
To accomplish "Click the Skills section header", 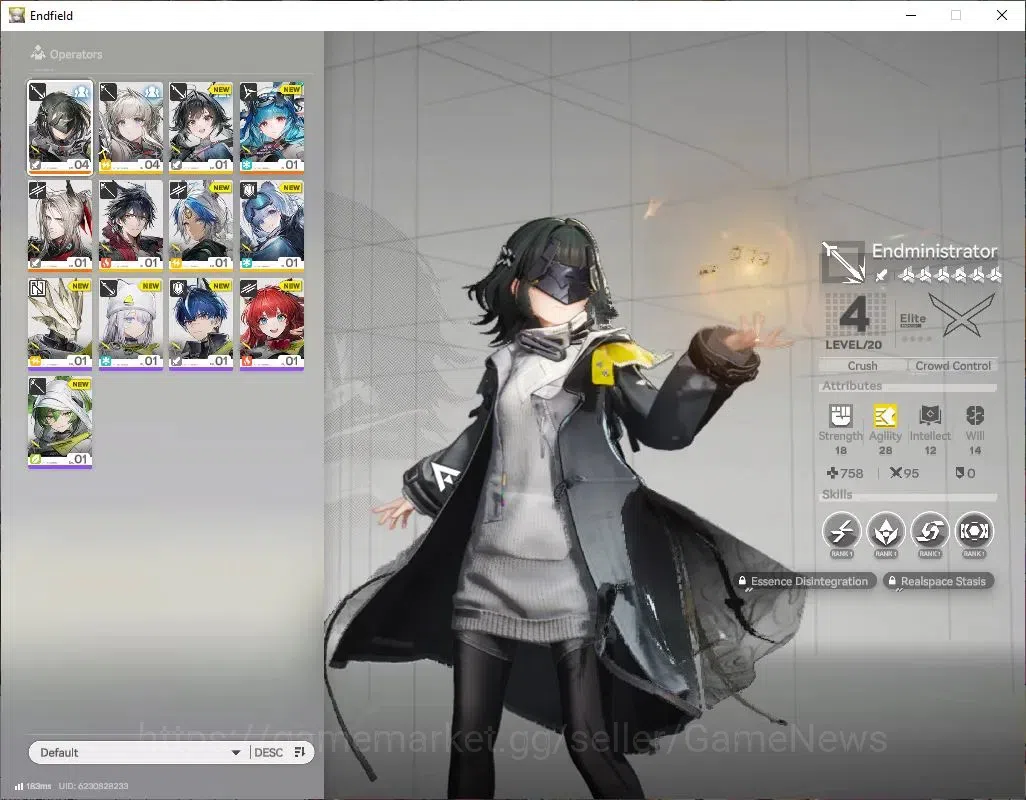I will coord(837,495).
